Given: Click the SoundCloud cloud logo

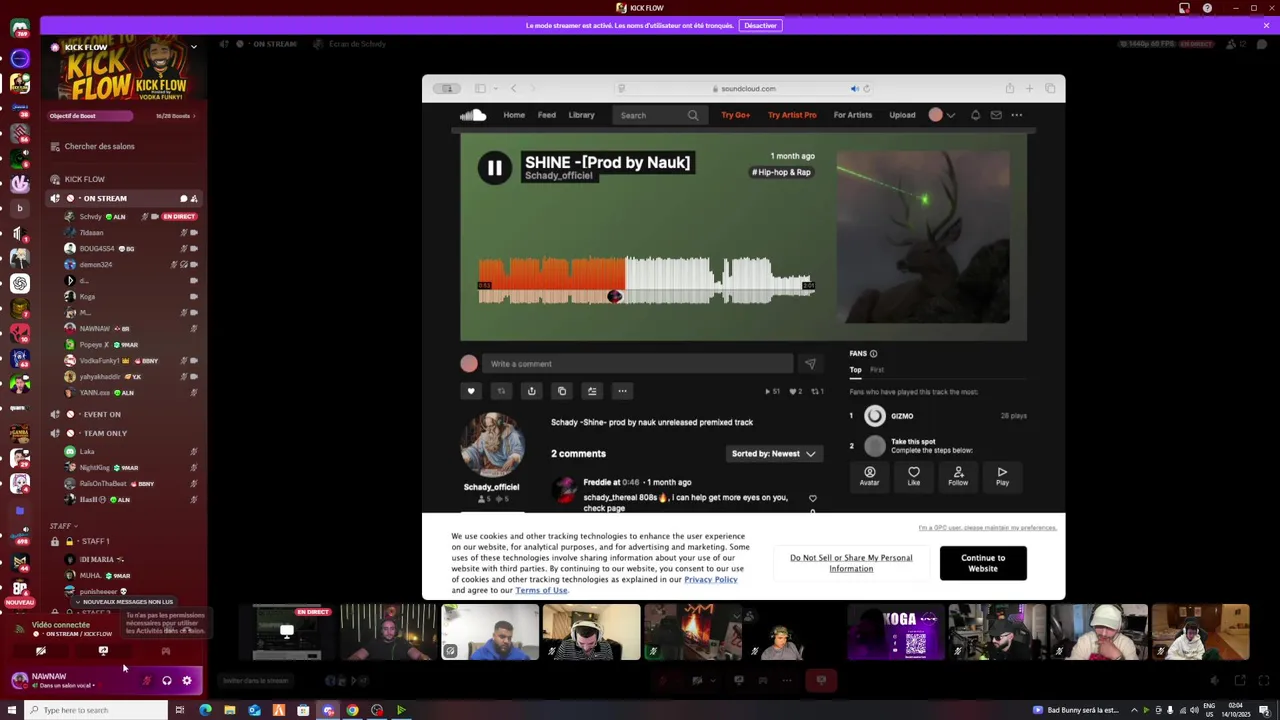Looking at the screenshot, I should (473, 115).
